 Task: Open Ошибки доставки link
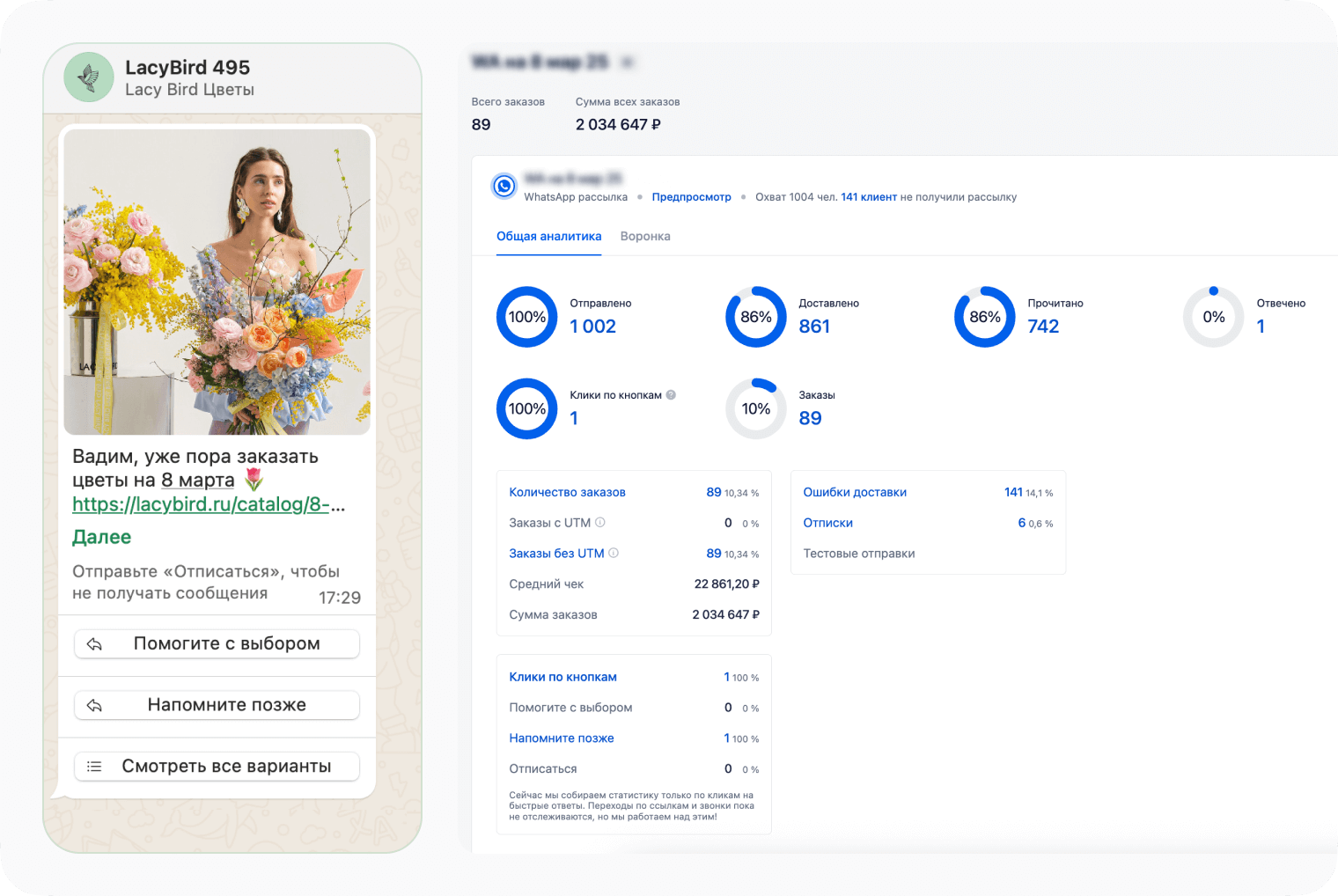point(855,492)
